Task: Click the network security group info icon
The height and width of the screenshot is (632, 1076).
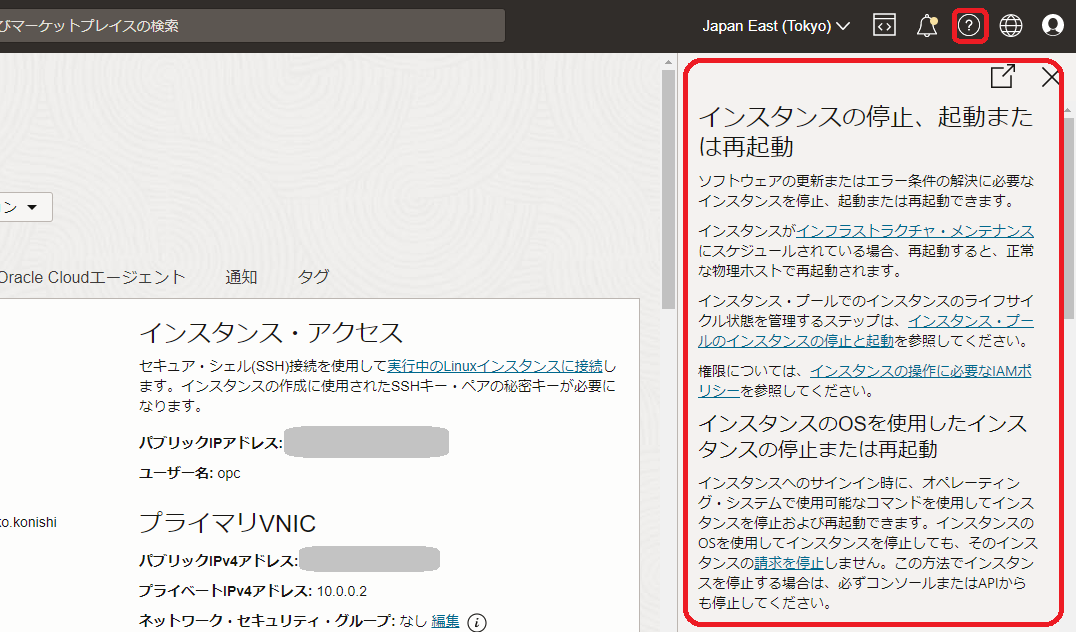Action: pyautogui.click(x=477, y=622)
